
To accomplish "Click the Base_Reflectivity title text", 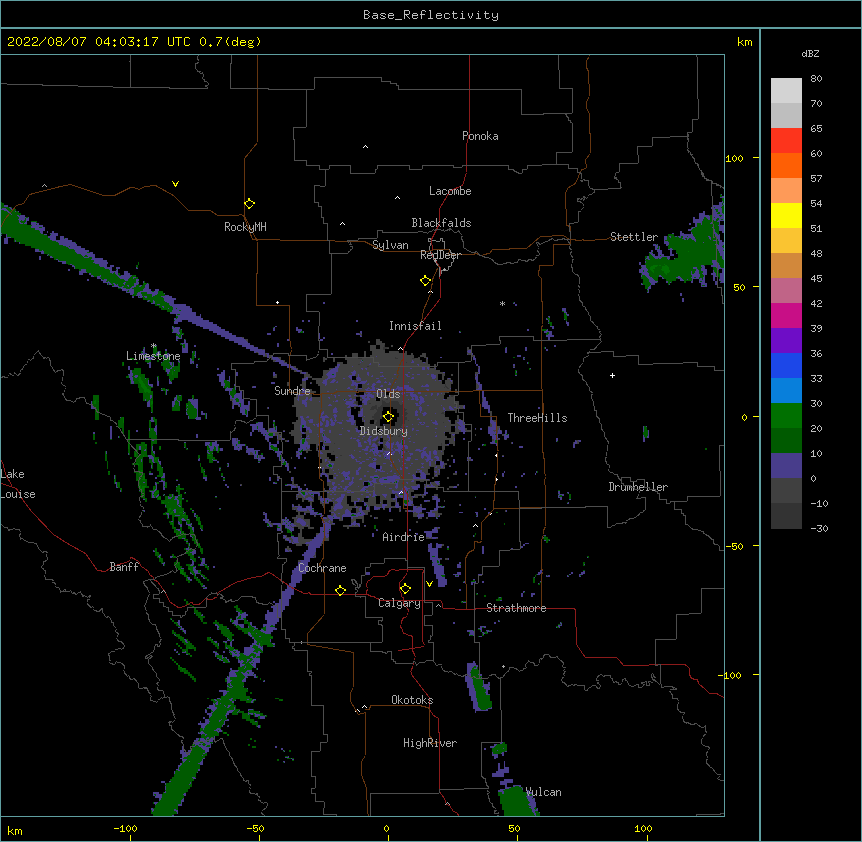I will tap(431, 15).
